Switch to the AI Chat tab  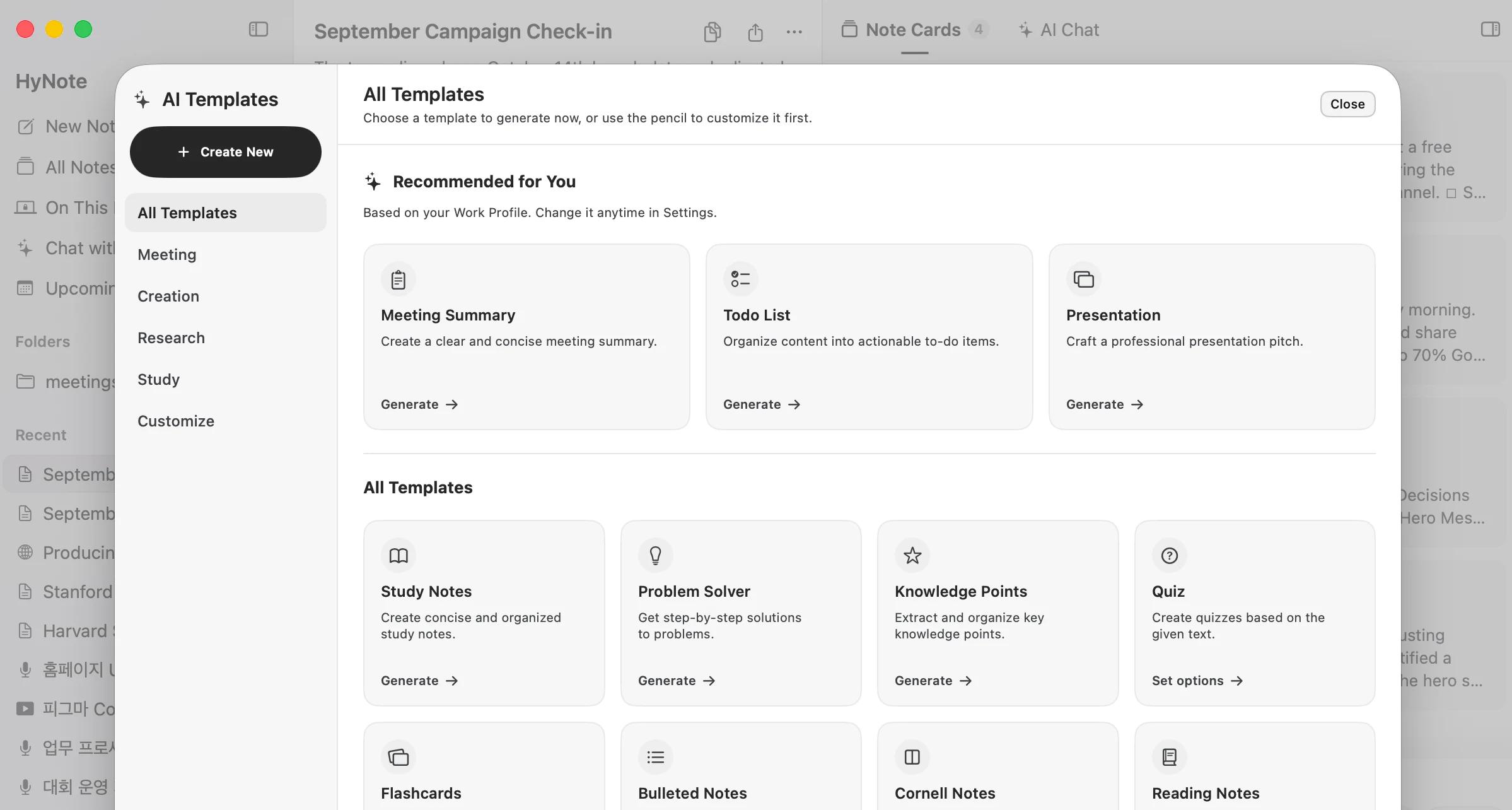[x=1059, y=30]
